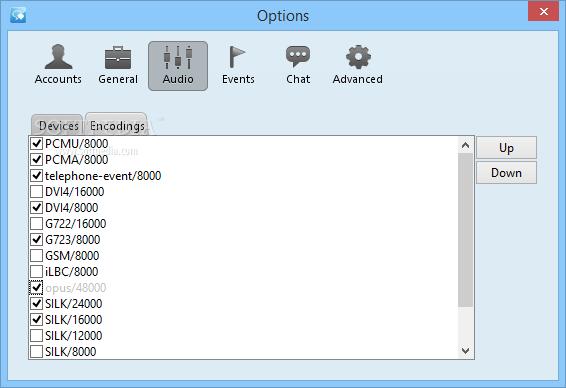Move selected encoding Down
The width and height of the screenshot is (566, 388).
coord(506,173)
